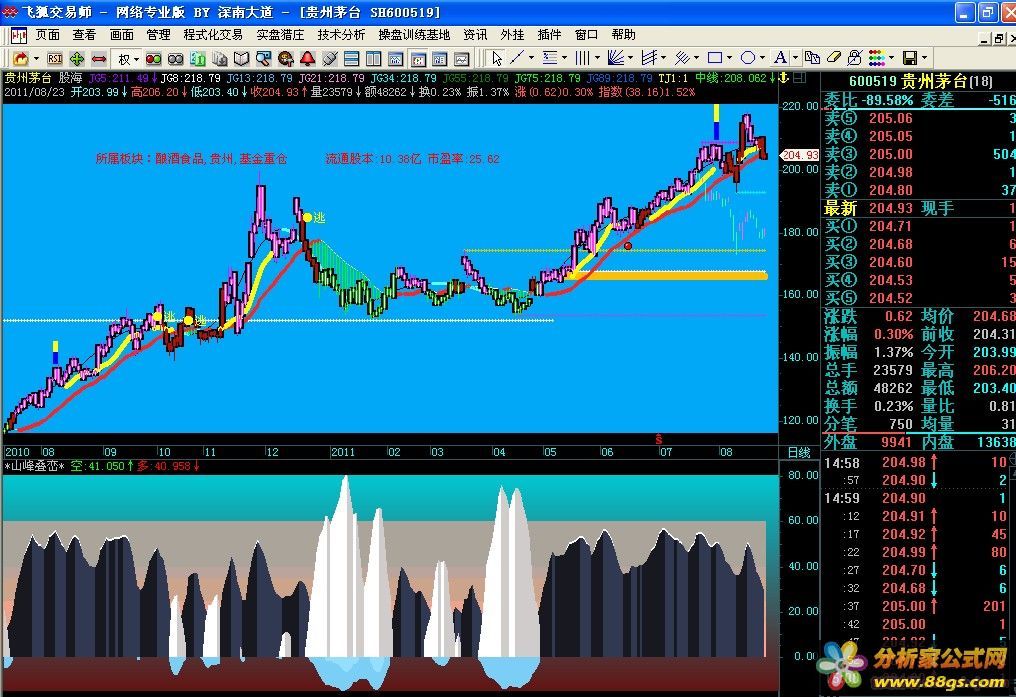Click the 14:59 :37 205.00 trade tick row
The width and height of the screenshot is (1016, 697).
pos(919,606)
